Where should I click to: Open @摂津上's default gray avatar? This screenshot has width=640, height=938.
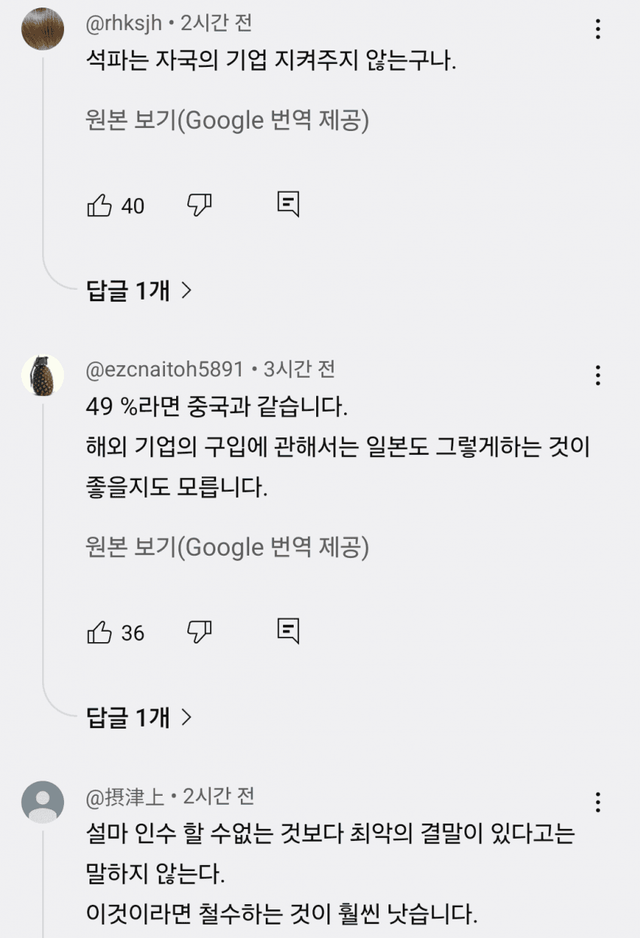[43, 802]
